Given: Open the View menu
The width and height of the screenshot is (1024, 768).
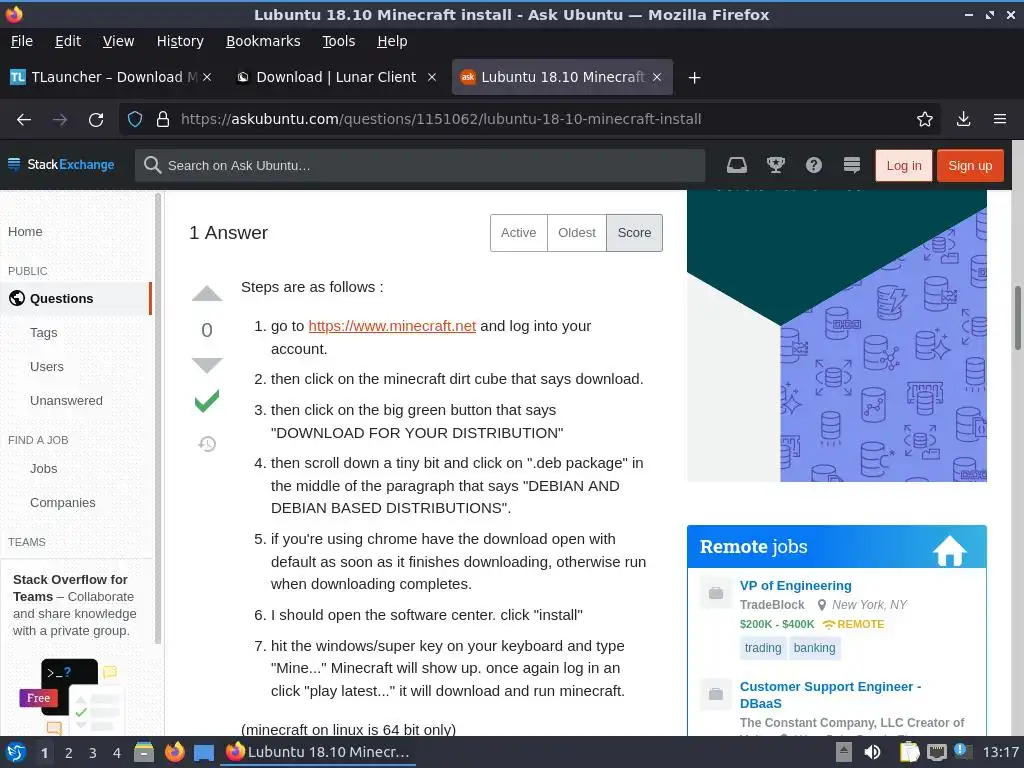Looking at the screenshot, I should pos(118,41).
